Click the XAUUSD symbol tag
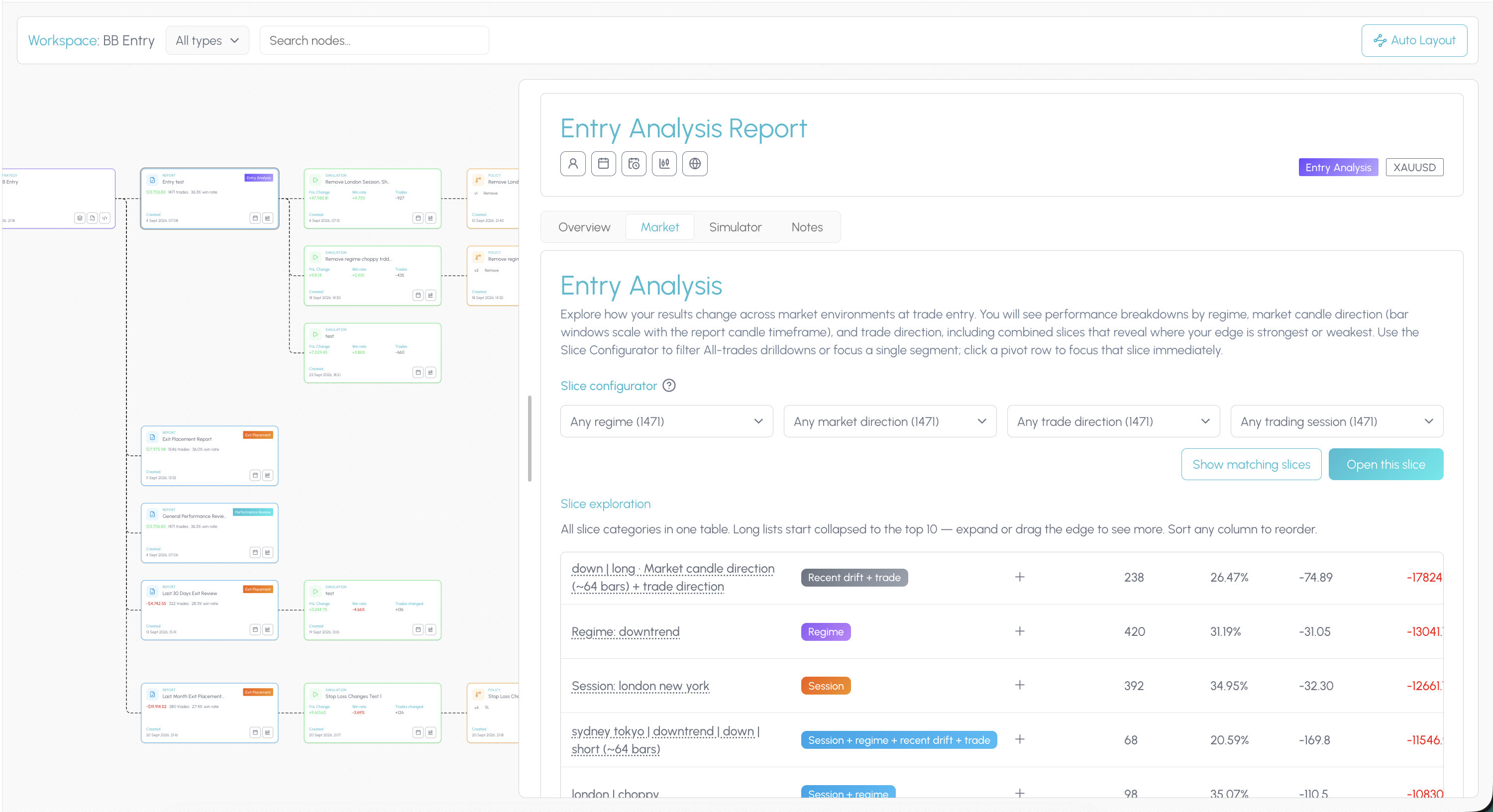1493x812 pixels. coord(1414,168)
